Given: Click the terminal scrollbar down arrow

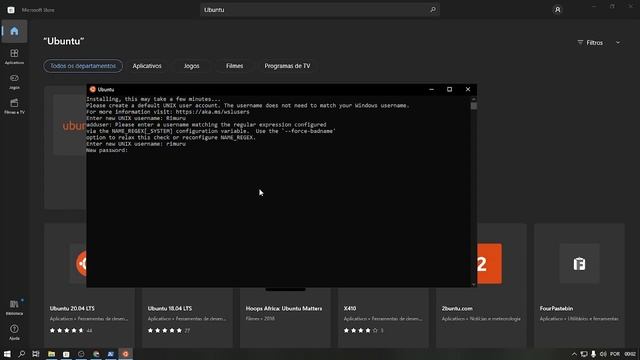Looking at the screenshot, I should [473, 284].
